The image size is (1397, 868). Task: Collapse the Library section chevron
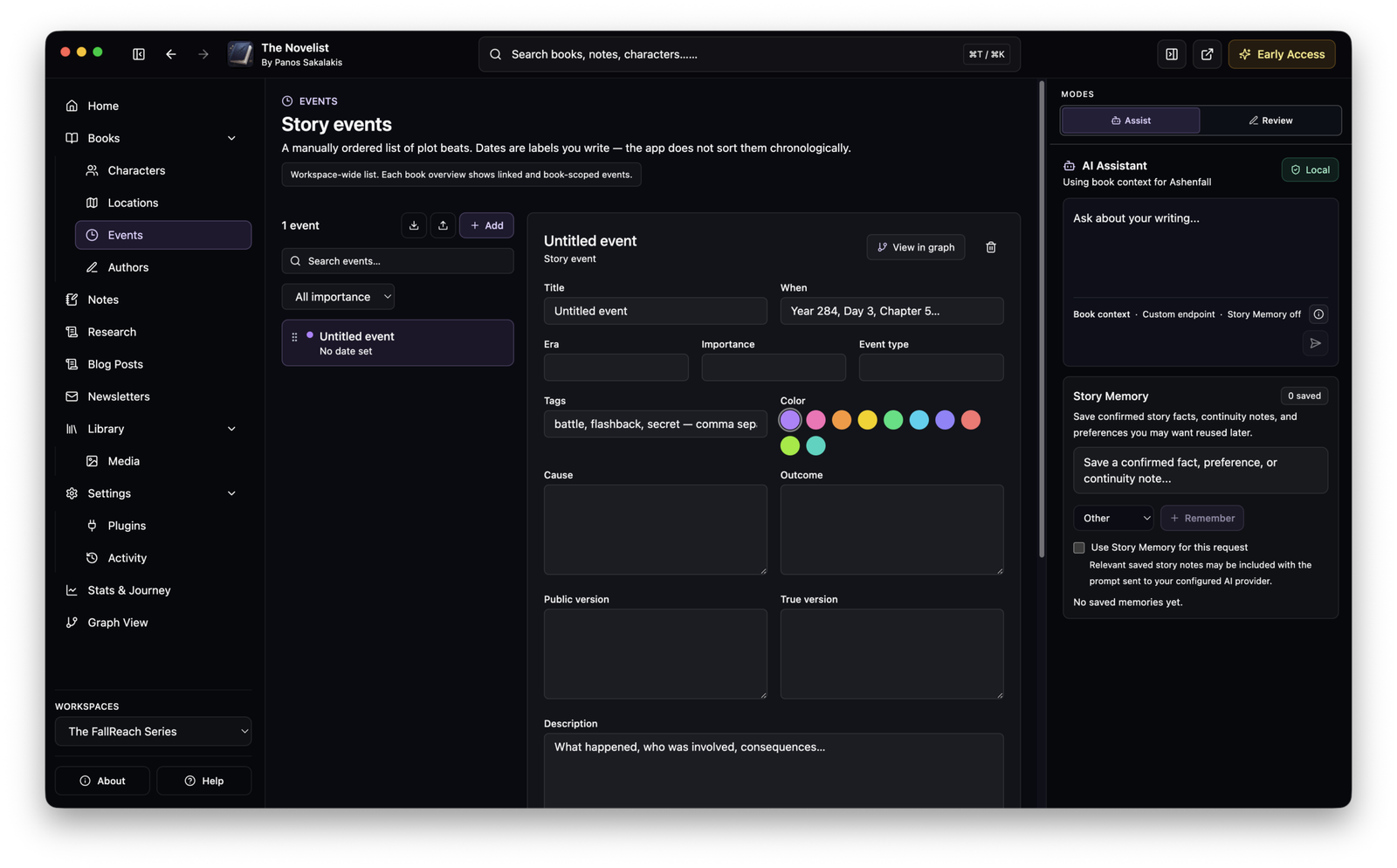pos(231,429)
